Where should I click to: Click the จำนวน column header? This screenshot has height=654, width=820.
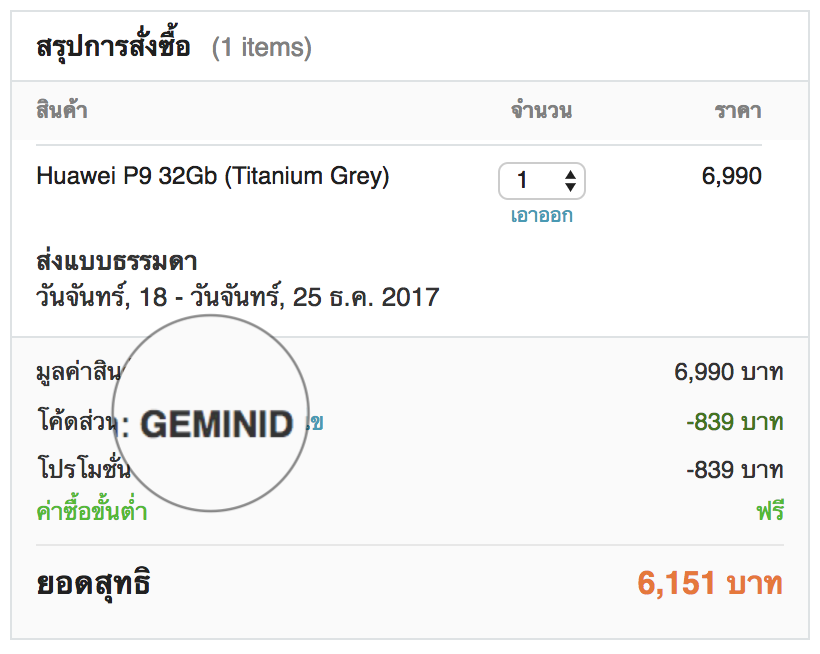[x=541, y=110]
